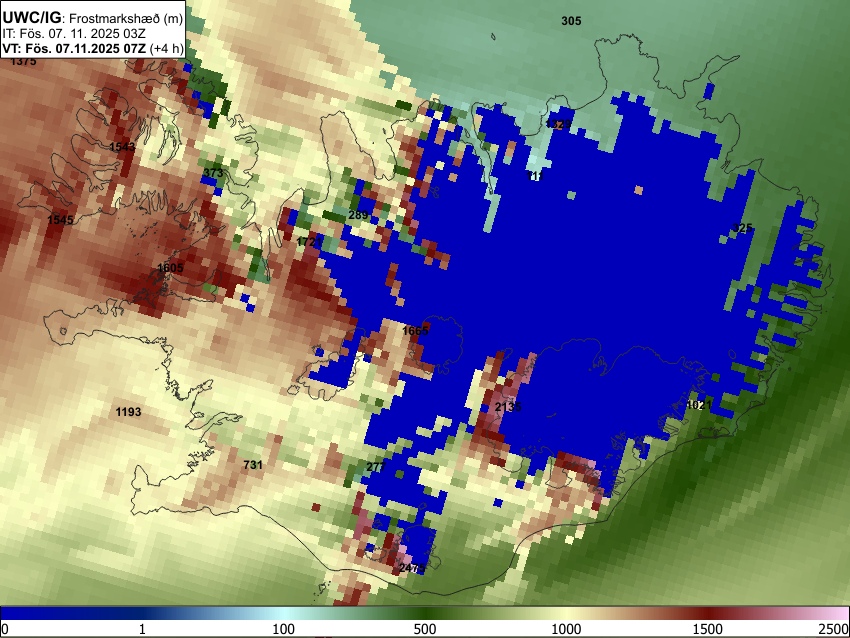The image size is (850, 638).
Task: Click the legend label 2500
Action: click(834, 629)
